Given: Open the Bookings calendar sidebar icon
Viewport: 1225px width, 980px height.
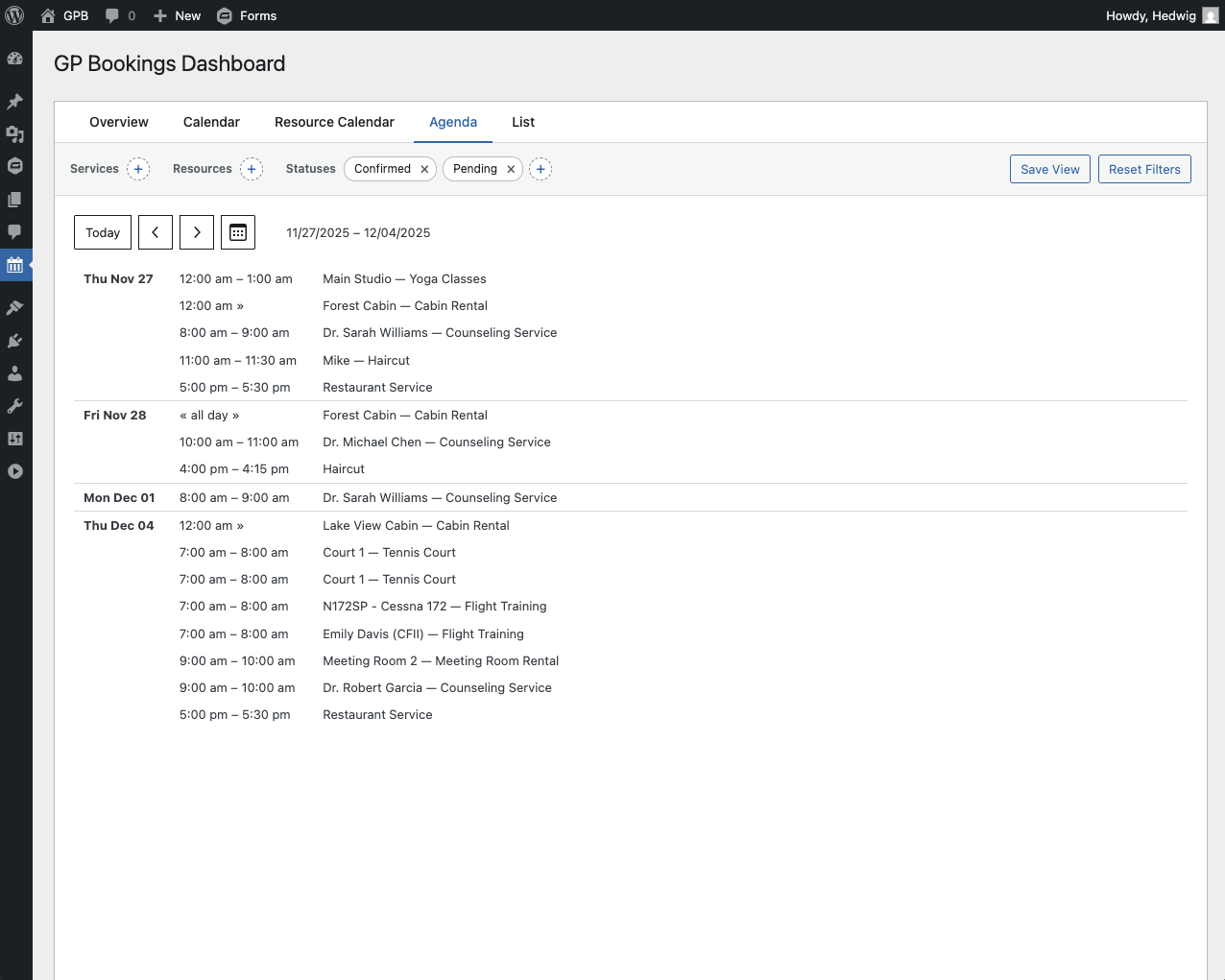Looking at the screenshot, I should pos(15,265).
